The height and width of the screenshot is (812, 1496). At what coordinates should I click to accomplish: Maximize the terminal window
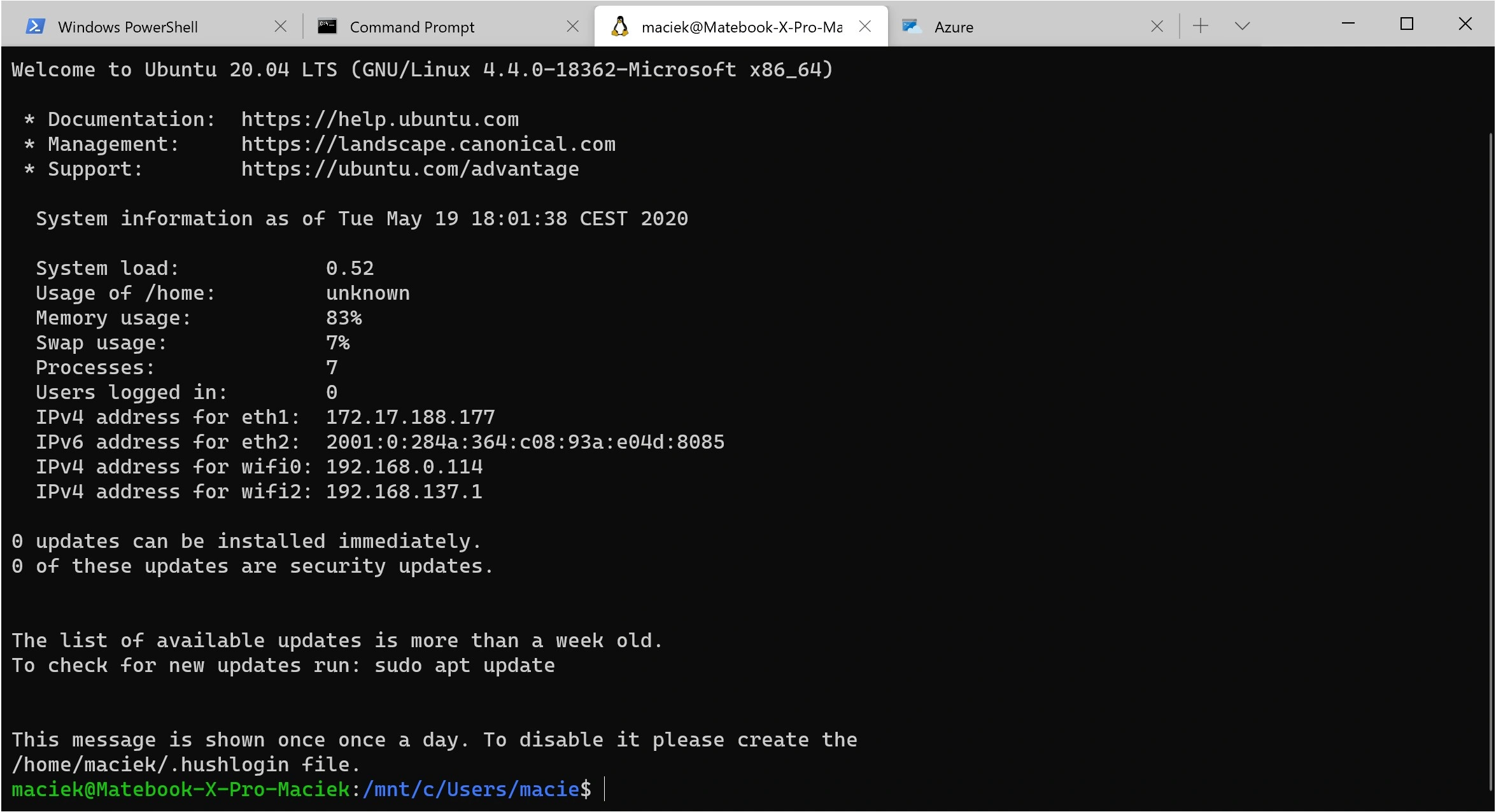1407,24
